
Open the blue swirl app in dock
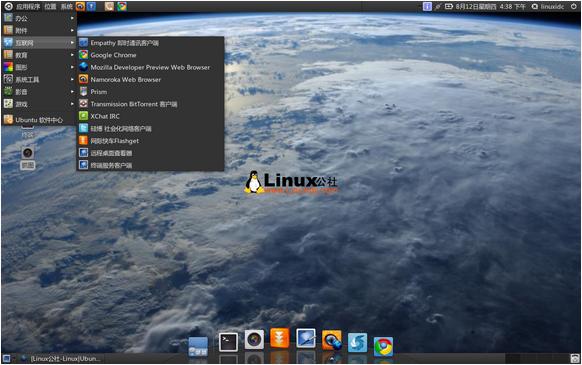pos(357,342)
